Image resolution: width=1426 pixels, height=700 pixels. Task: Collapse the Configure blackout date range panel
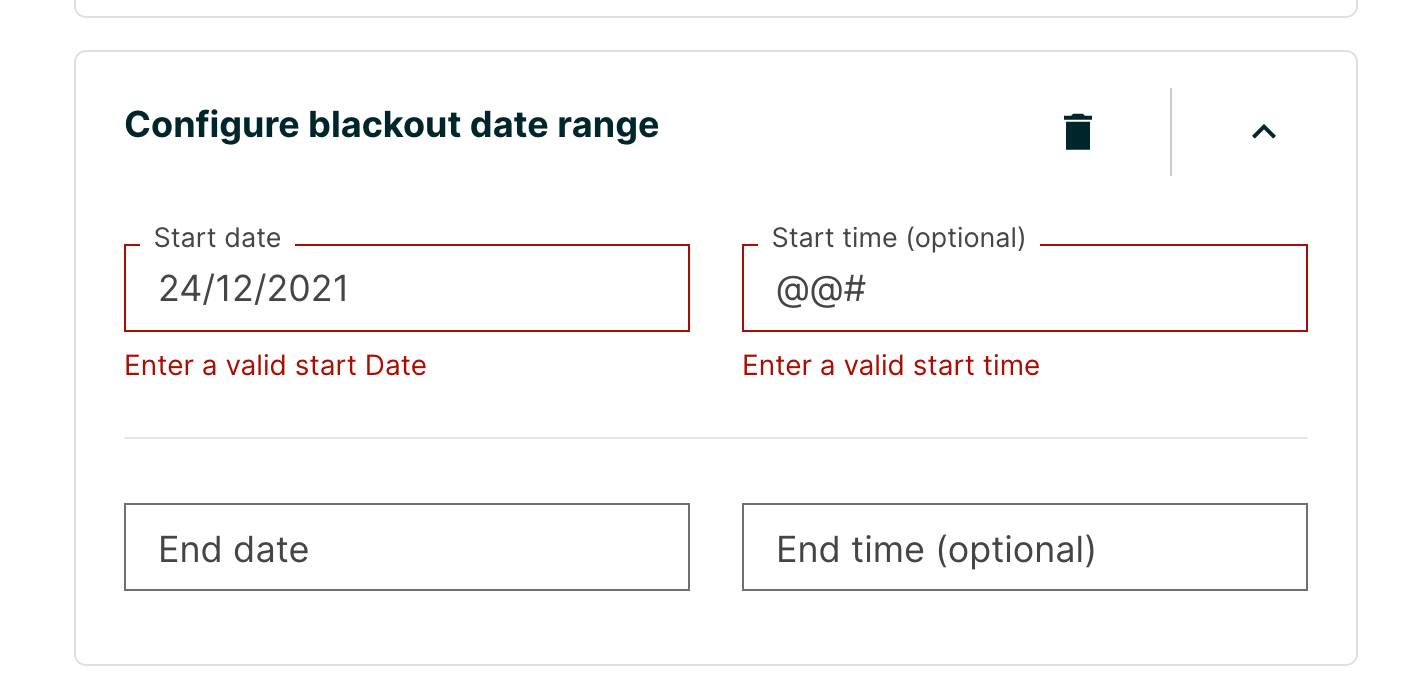[x=1264, y=132]
